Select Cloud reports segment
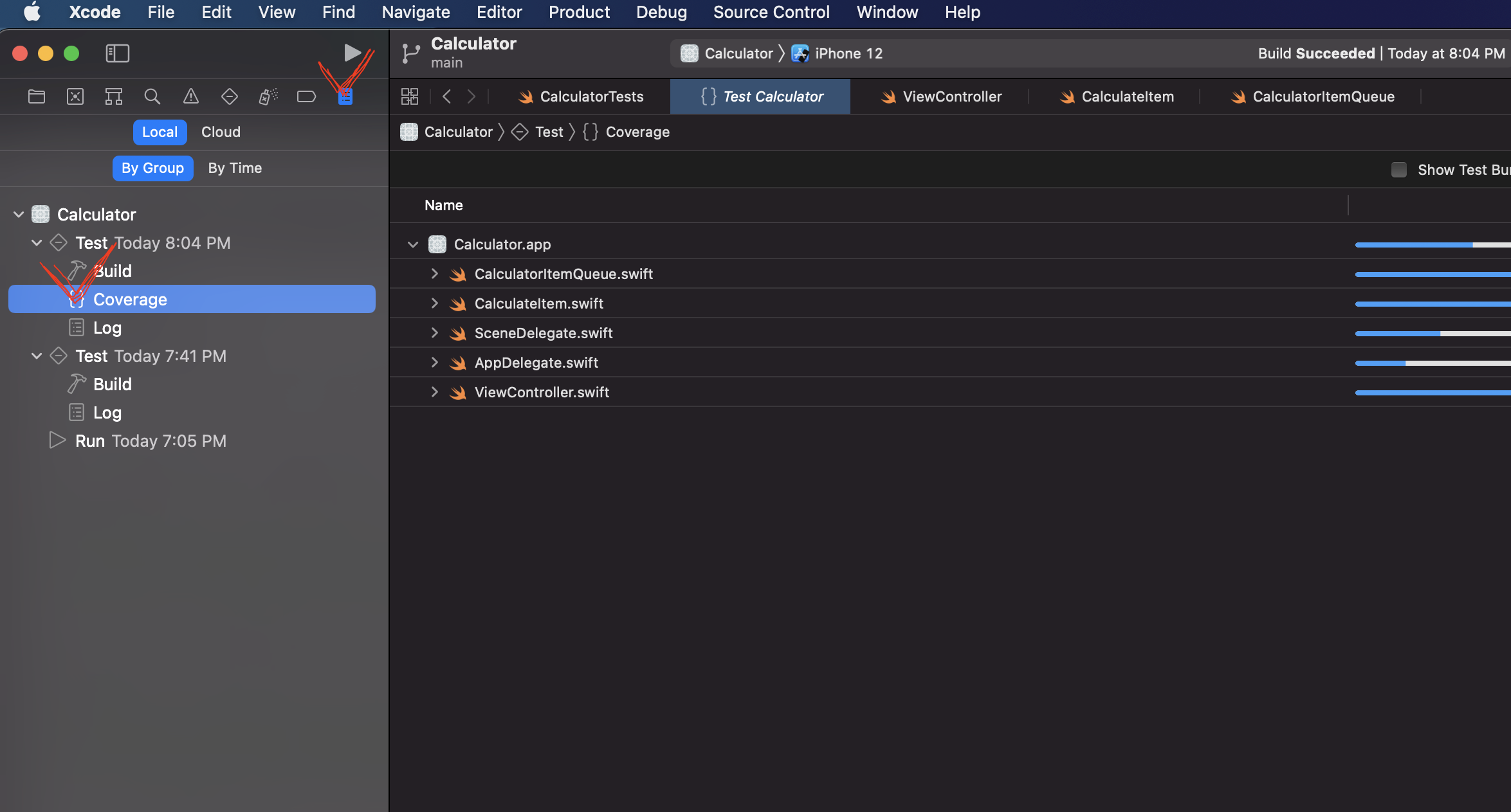Screen dimensions: 1511x812 tap(221, 132)
